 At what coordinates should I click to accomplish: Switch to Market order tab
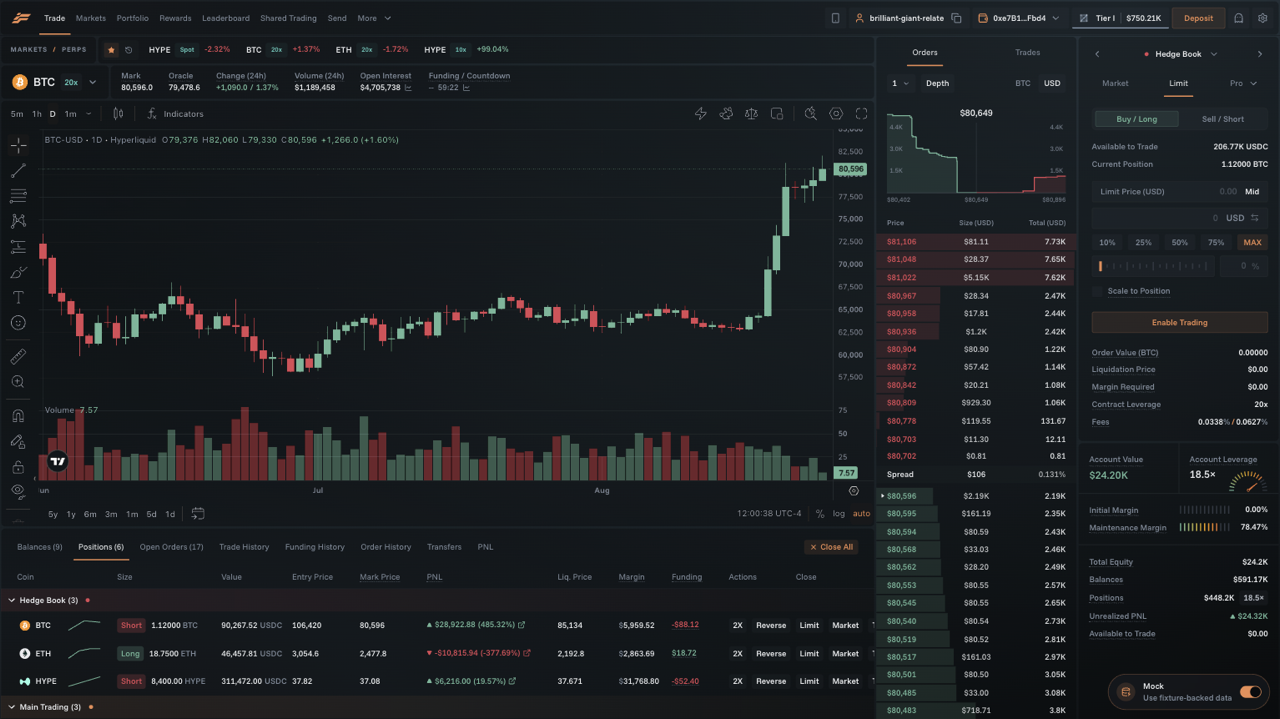point(1115,83)
